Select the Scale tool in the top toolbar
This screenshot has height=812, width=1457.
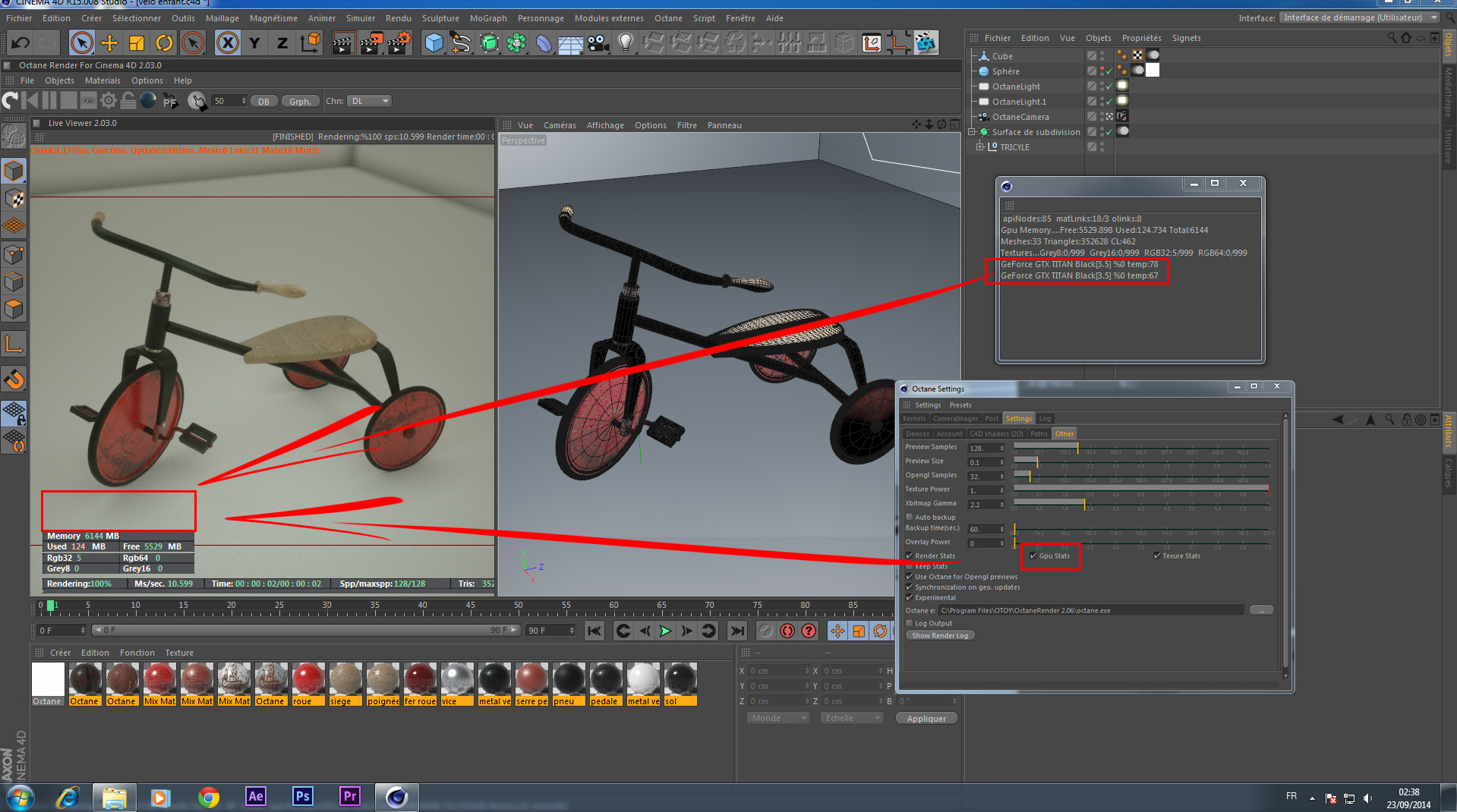tap(137, 43)
